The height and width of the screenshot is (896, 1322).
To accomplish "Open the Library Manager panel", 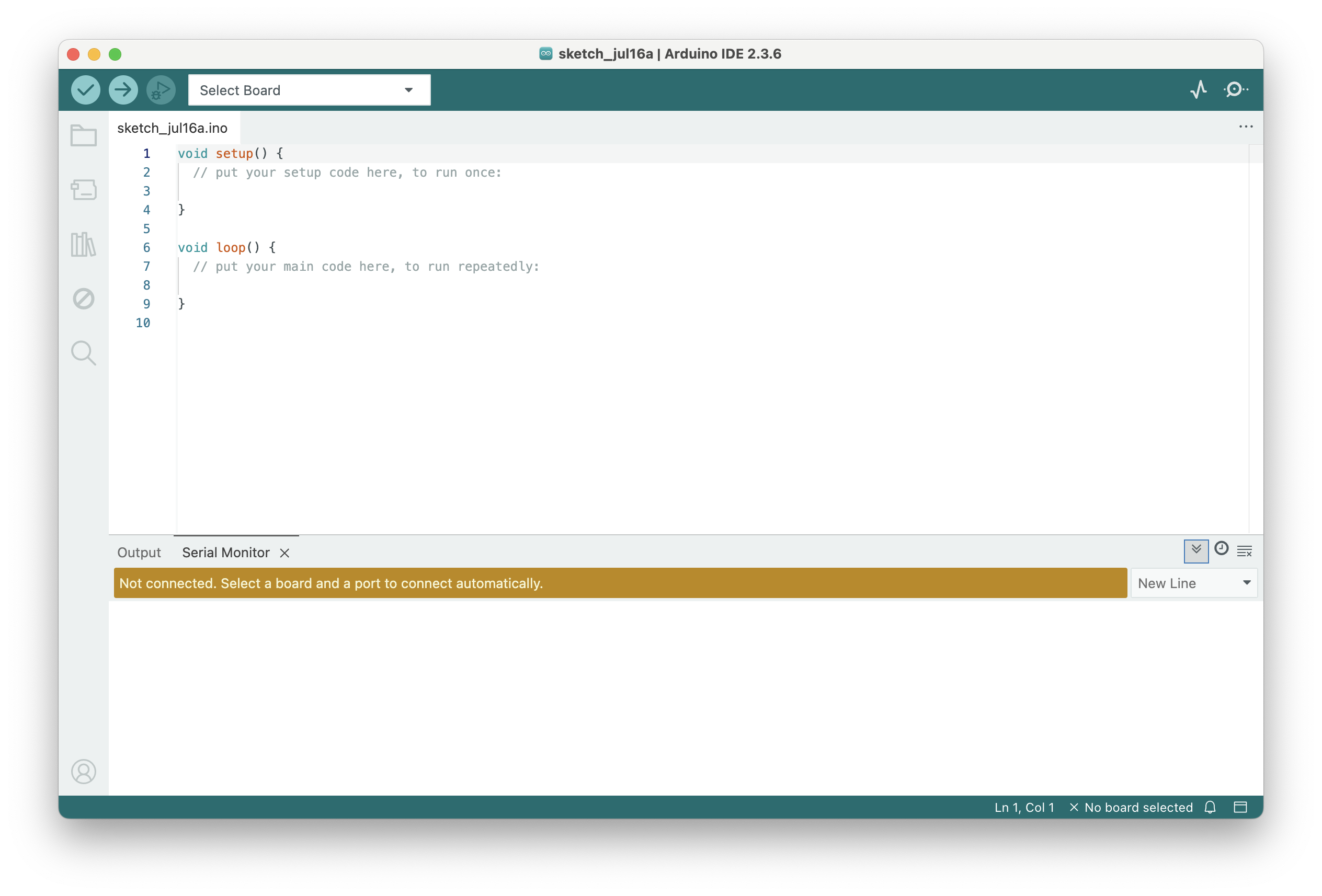I will tap(84, 245).
